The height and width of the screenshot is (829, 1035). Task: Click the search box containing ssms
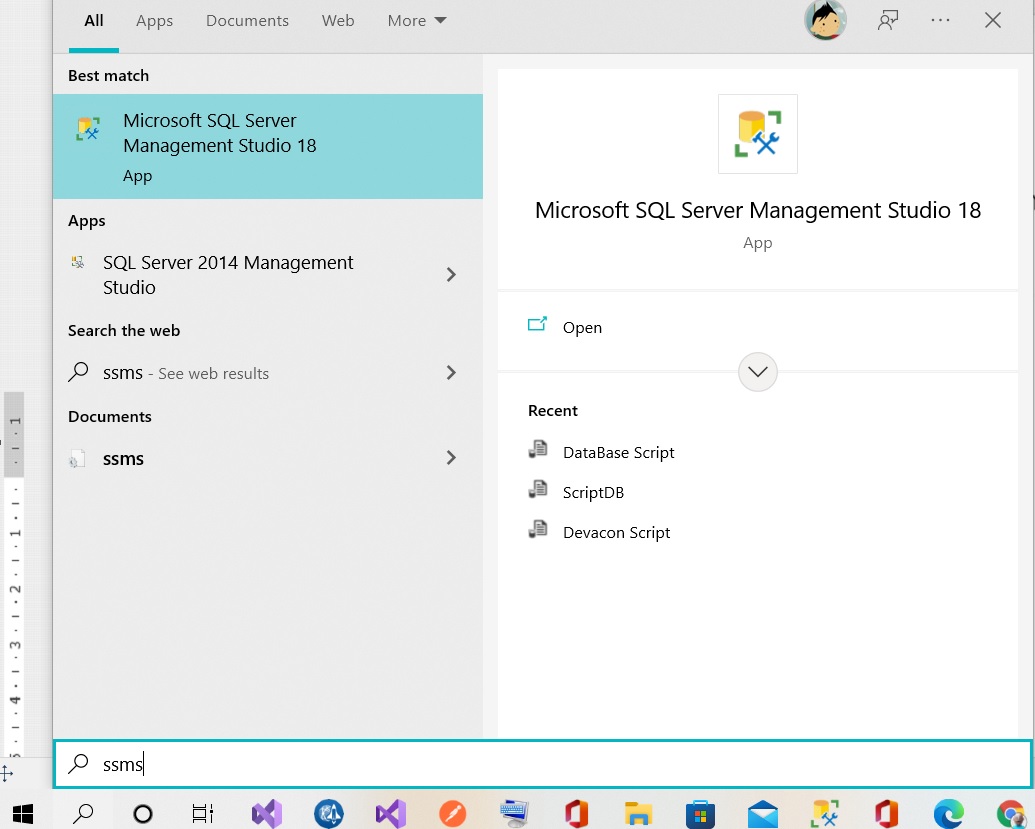[543, 764]
